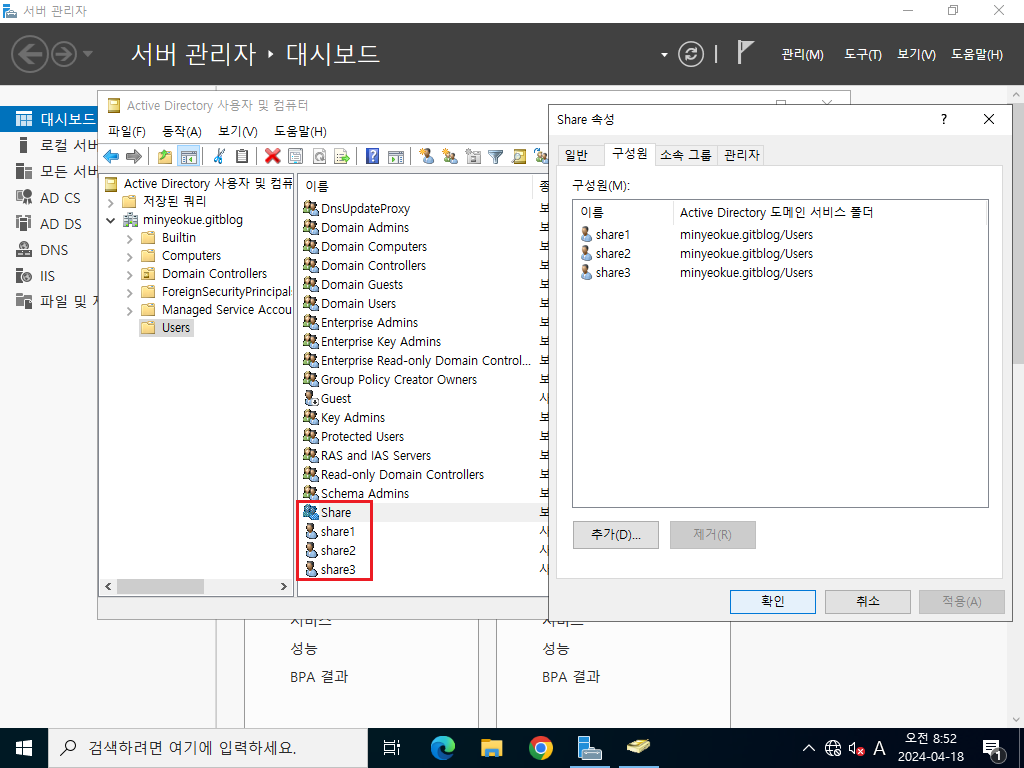Create new organizational unit icon

click(x=473, y=156)
